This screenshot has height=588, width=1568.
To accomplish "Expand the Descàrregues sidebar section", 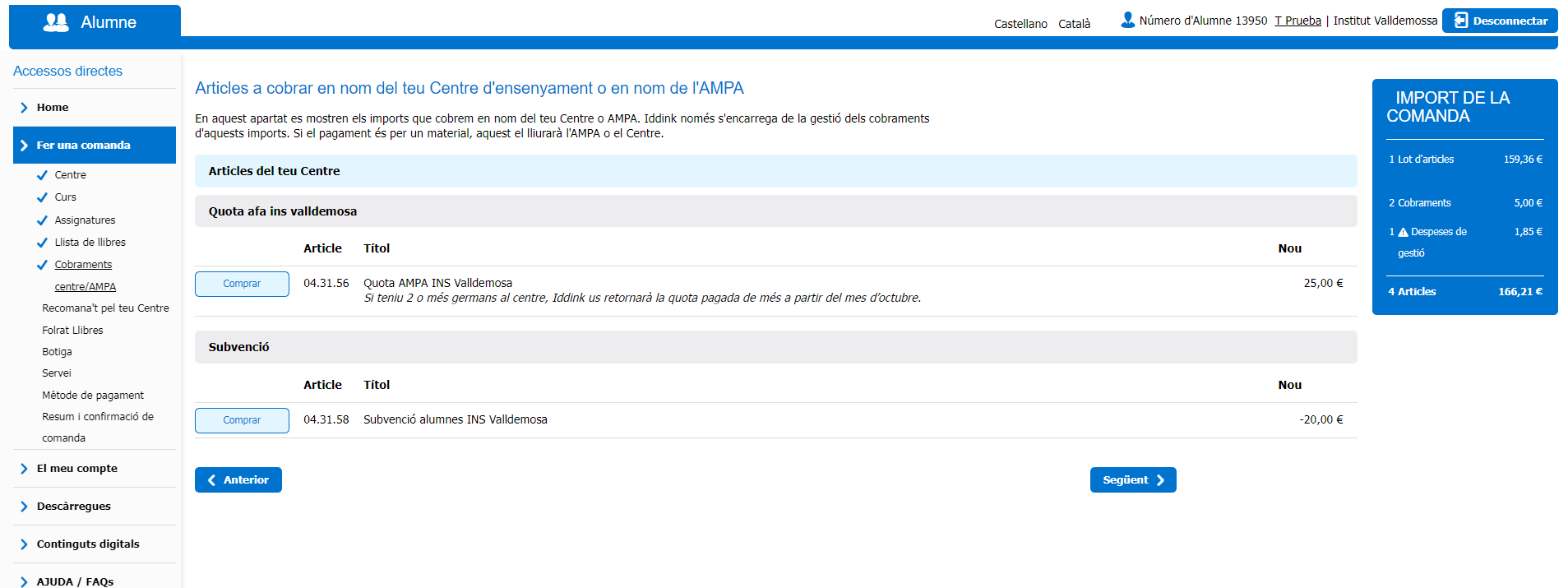I will click(x=73, y=507).
